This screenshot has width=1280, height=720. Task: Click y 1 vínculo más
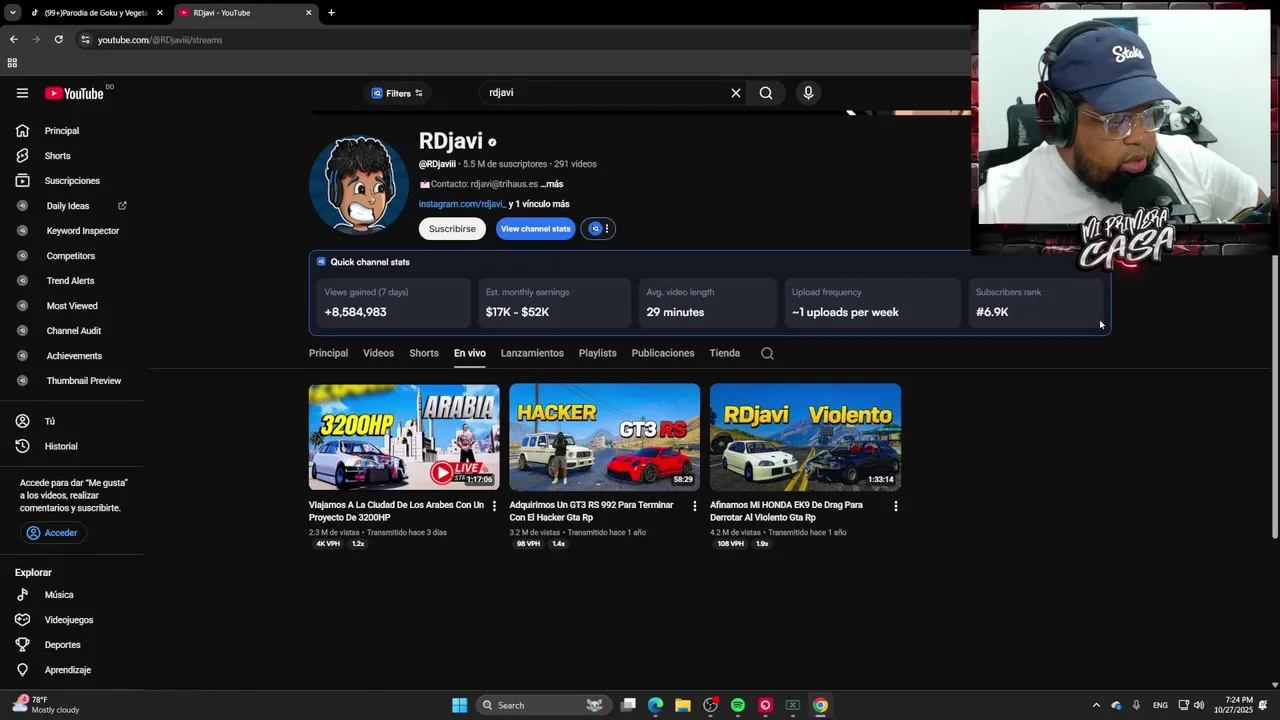(539, 204)
